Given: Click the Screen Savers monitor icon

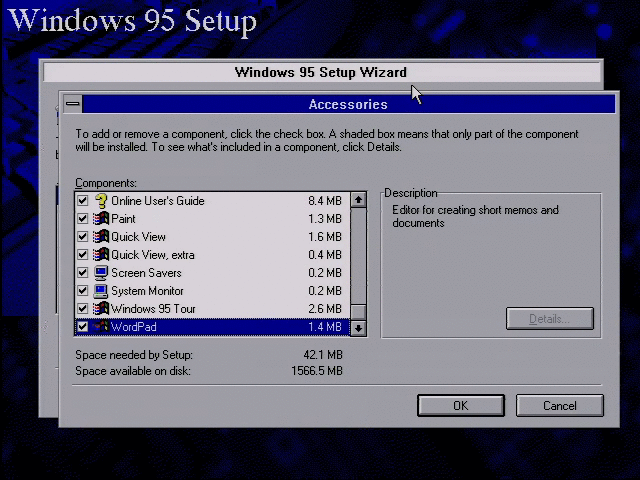Looking at the screenshot, I should (x=101, y=273).
